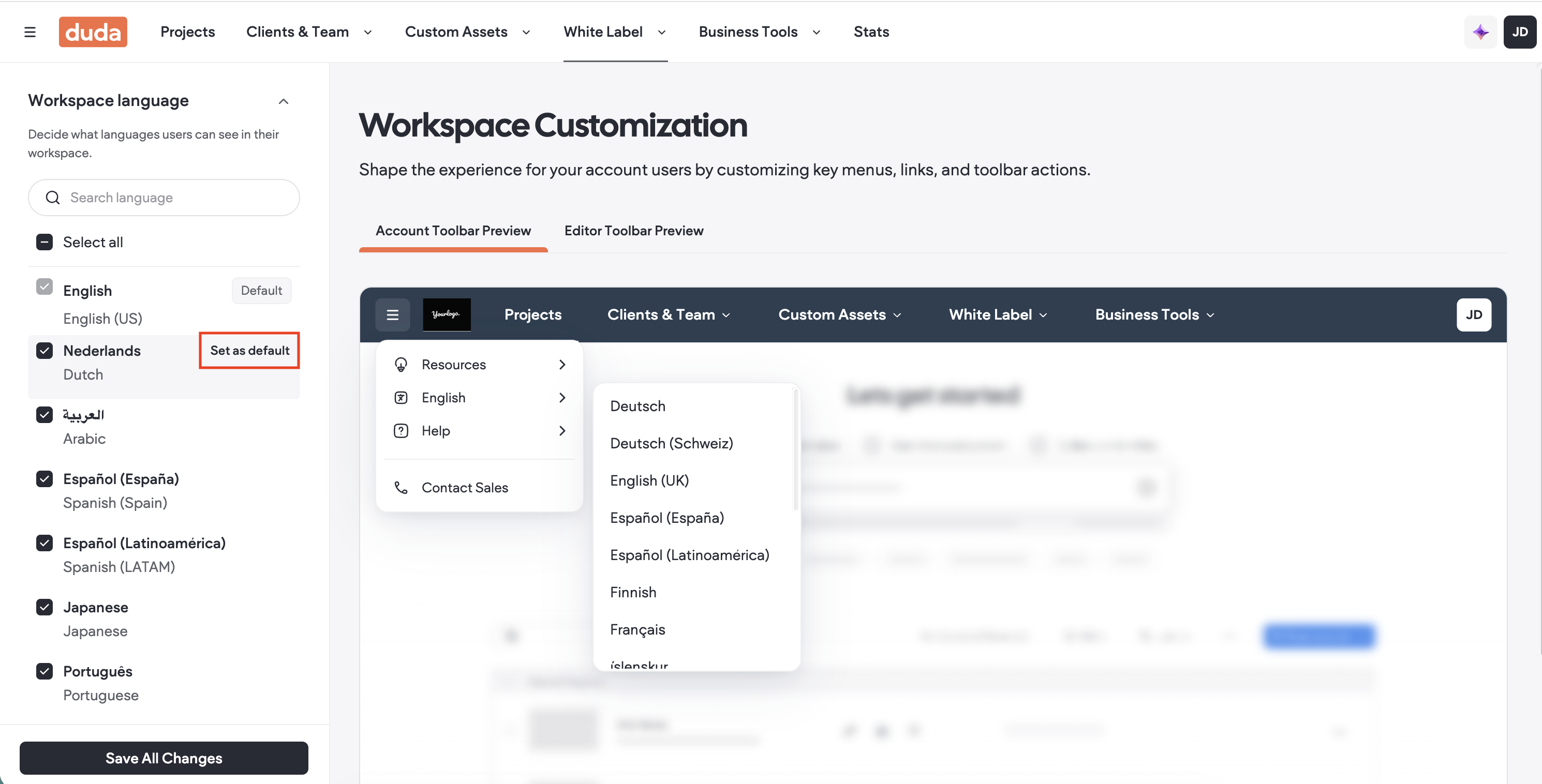The width and height of the screenshot is (1542, 784).
Task: Click the Resources lightbulb icon
Action: tap(401, 365)
